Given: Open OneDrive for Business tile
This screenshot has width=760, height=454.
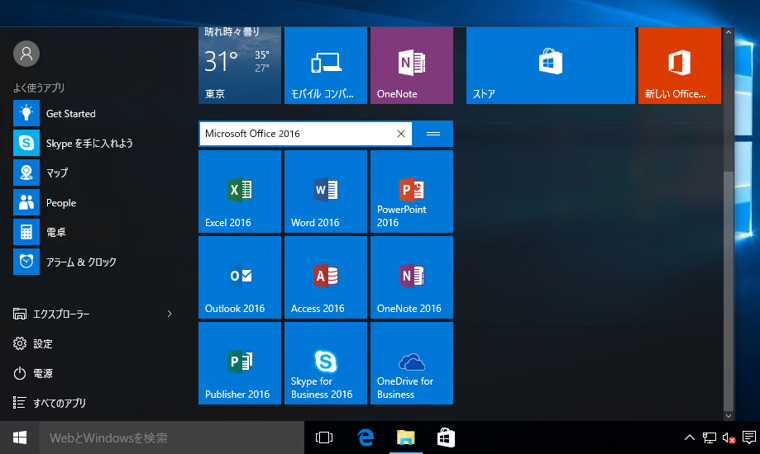Looking at the screenshot, I should tap(412, 363).
